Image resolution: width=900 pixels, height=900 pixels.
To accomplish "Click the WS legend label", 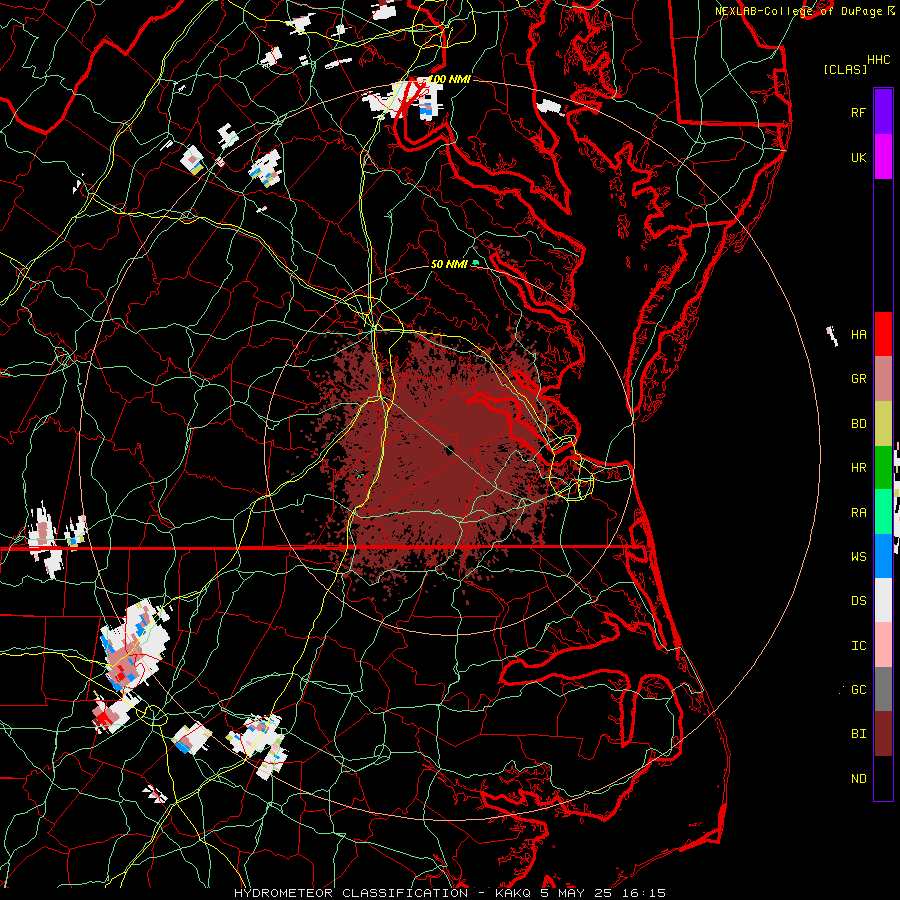I will pyautogui.click(x=858, y=557).
